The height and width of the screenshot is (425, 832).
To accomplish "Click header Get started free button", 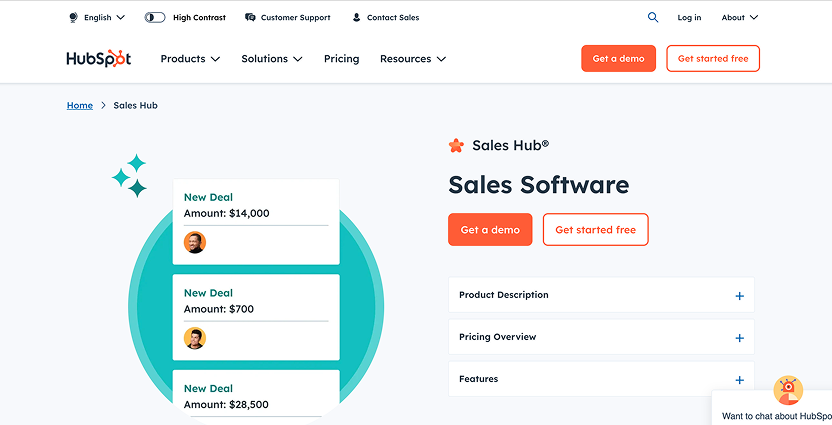I will pyautogui.click(x=713, y=58).
